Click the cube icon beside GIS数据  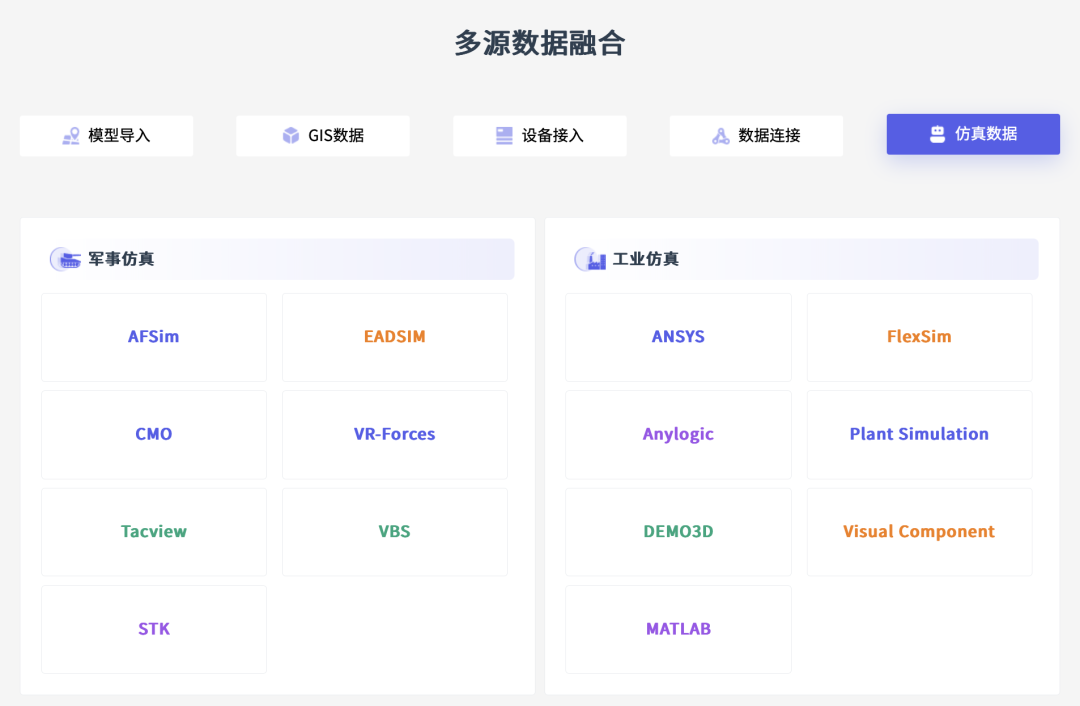291,136
